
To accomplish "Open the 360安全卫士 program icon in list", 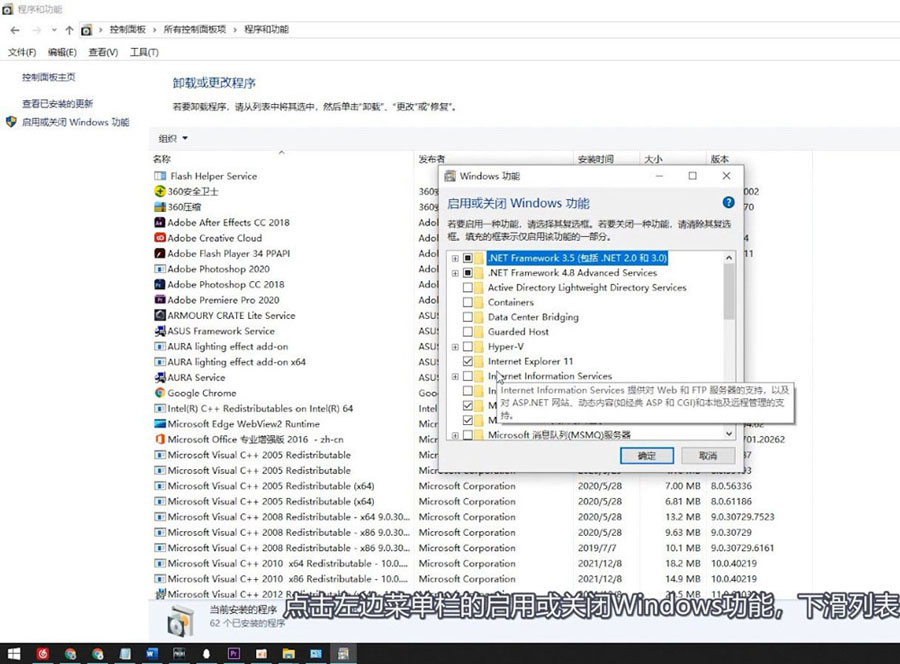I will coord(160,191).
